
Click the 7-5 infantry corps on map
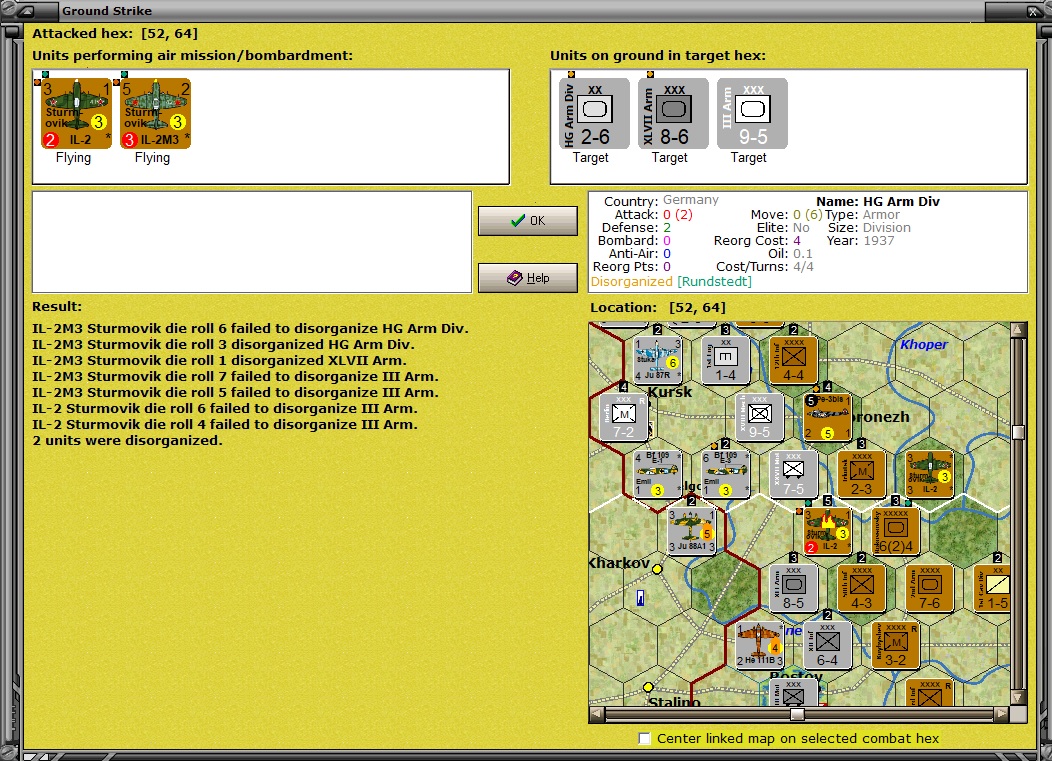coord(793,474)
